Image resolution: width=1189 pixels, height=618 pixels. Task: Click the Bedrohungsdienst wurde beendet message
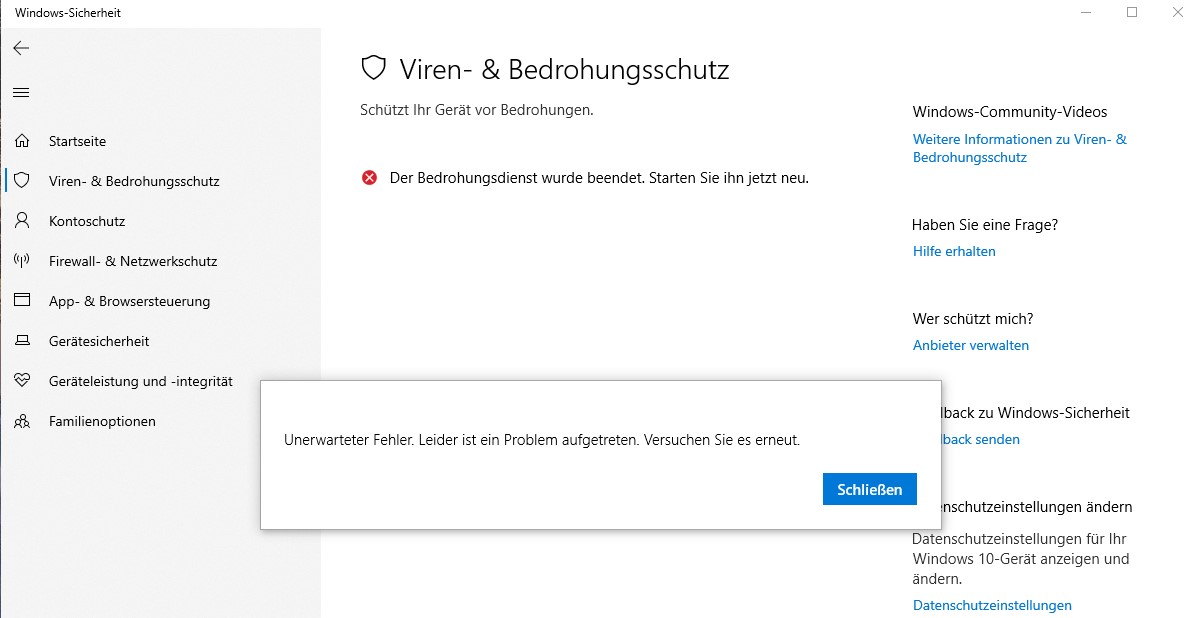[x=599, y=178]
